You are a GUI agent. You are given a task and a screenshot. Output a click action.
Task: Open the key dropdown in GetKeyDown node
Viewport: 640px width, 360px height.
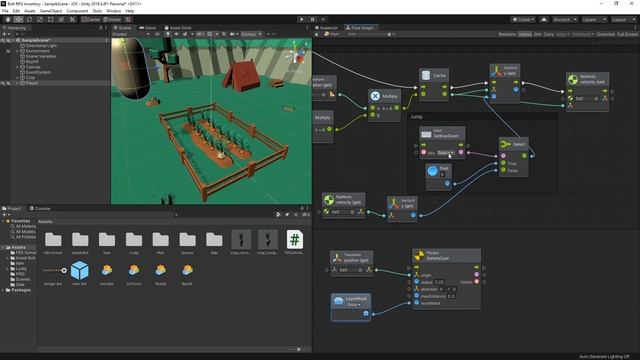pyautogui.click(x=445, y=153)
